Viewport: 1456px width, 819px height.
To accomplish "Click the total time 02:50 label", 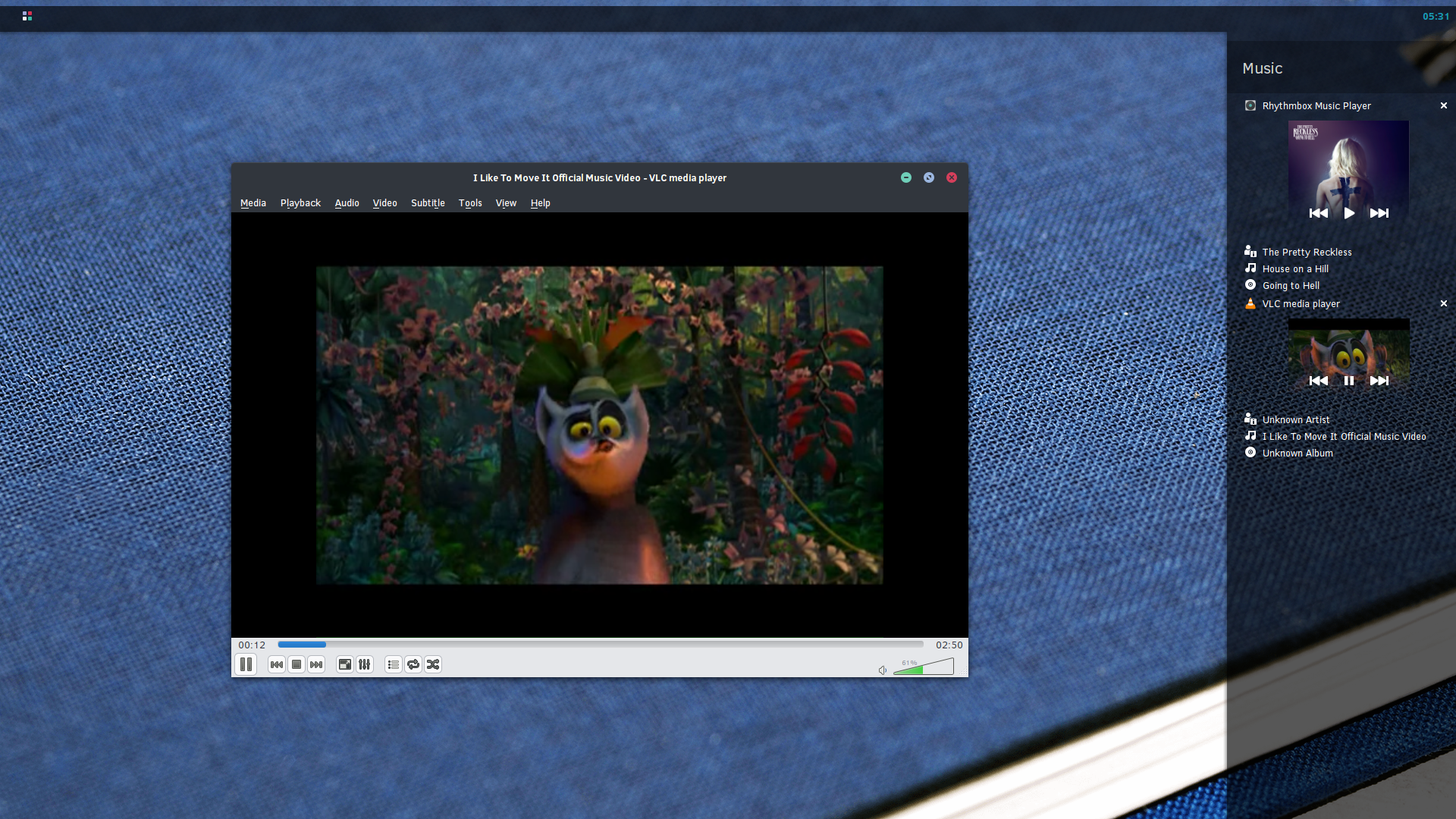I will [949, 645].
